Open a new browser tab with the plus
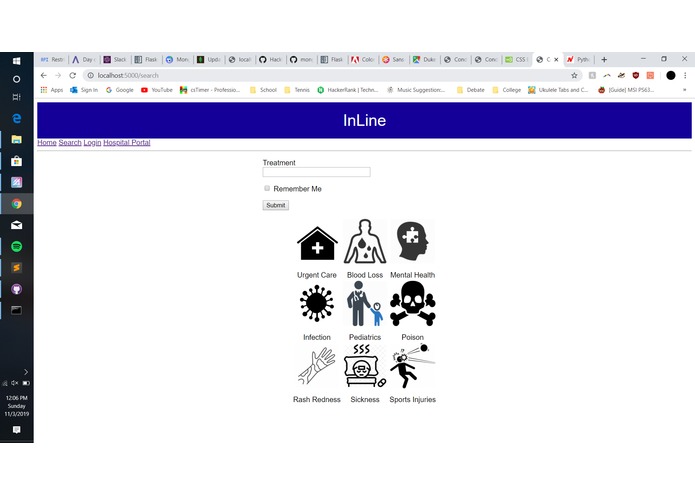This screenshot has width=695, height=494. tap(604, 59)
